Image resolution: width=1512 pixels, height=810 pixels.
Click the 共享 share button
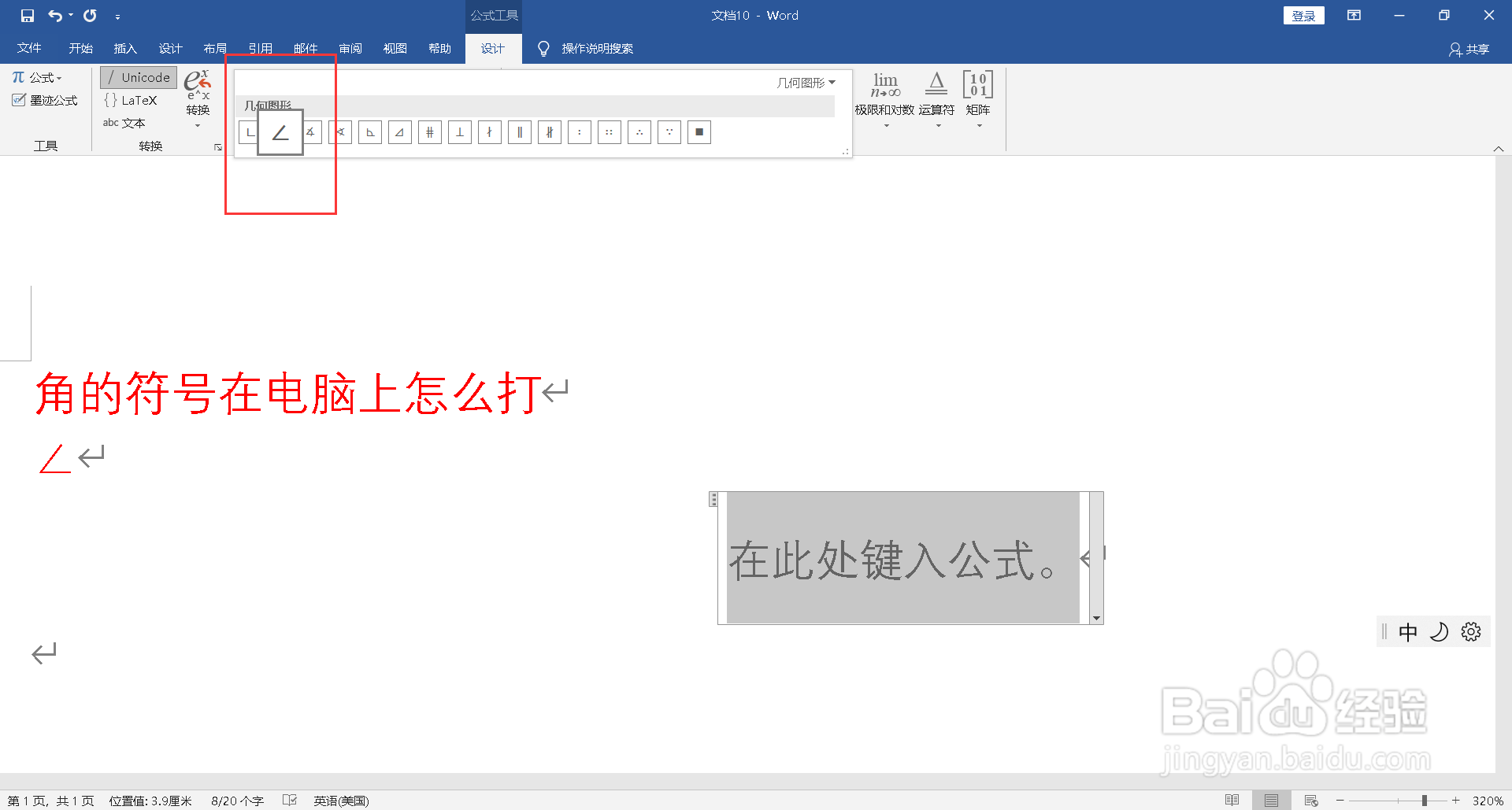[x=1469, y=49]
